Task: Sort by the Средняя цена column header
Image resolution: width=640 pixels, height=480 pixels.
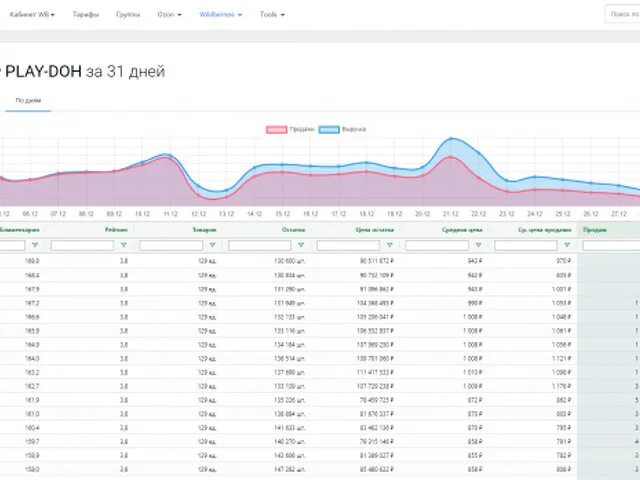Action: pos(462,230)
